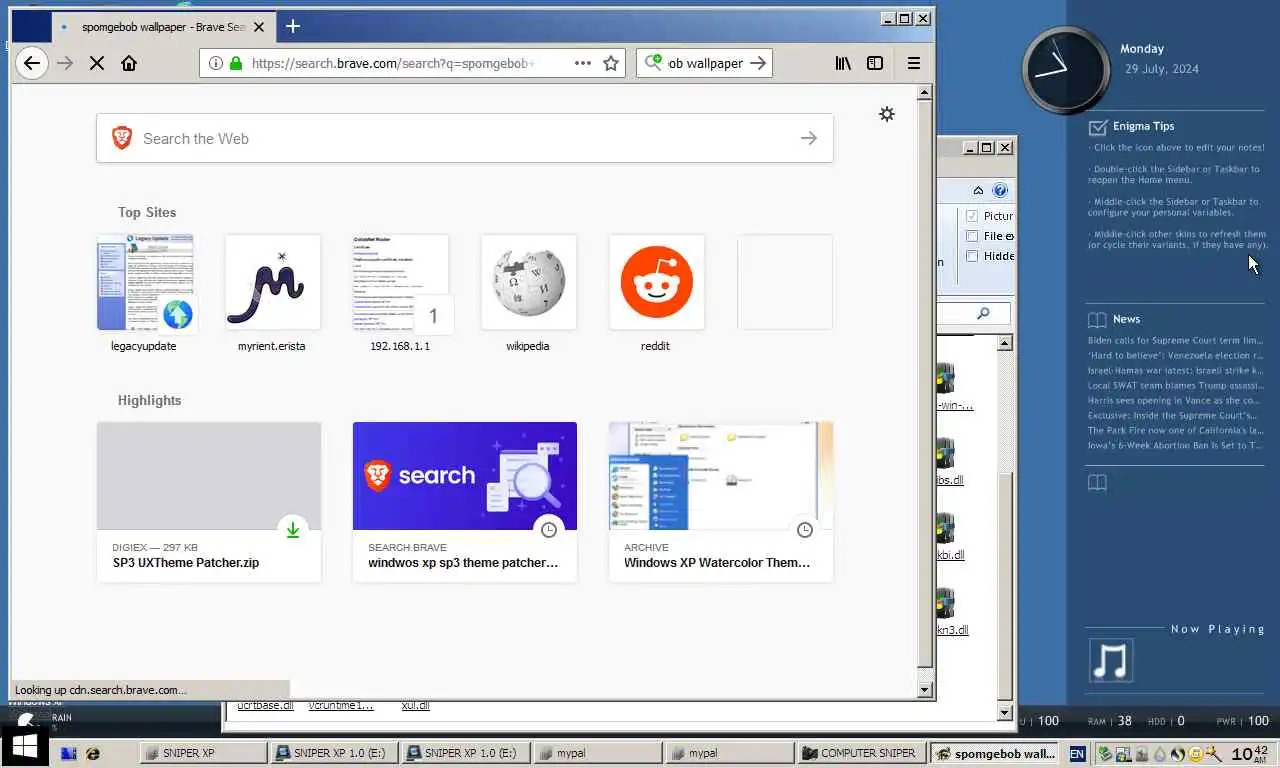Open the first mypal taskbar window
The height and width of the screenshot is (768, 1280).
596,753
